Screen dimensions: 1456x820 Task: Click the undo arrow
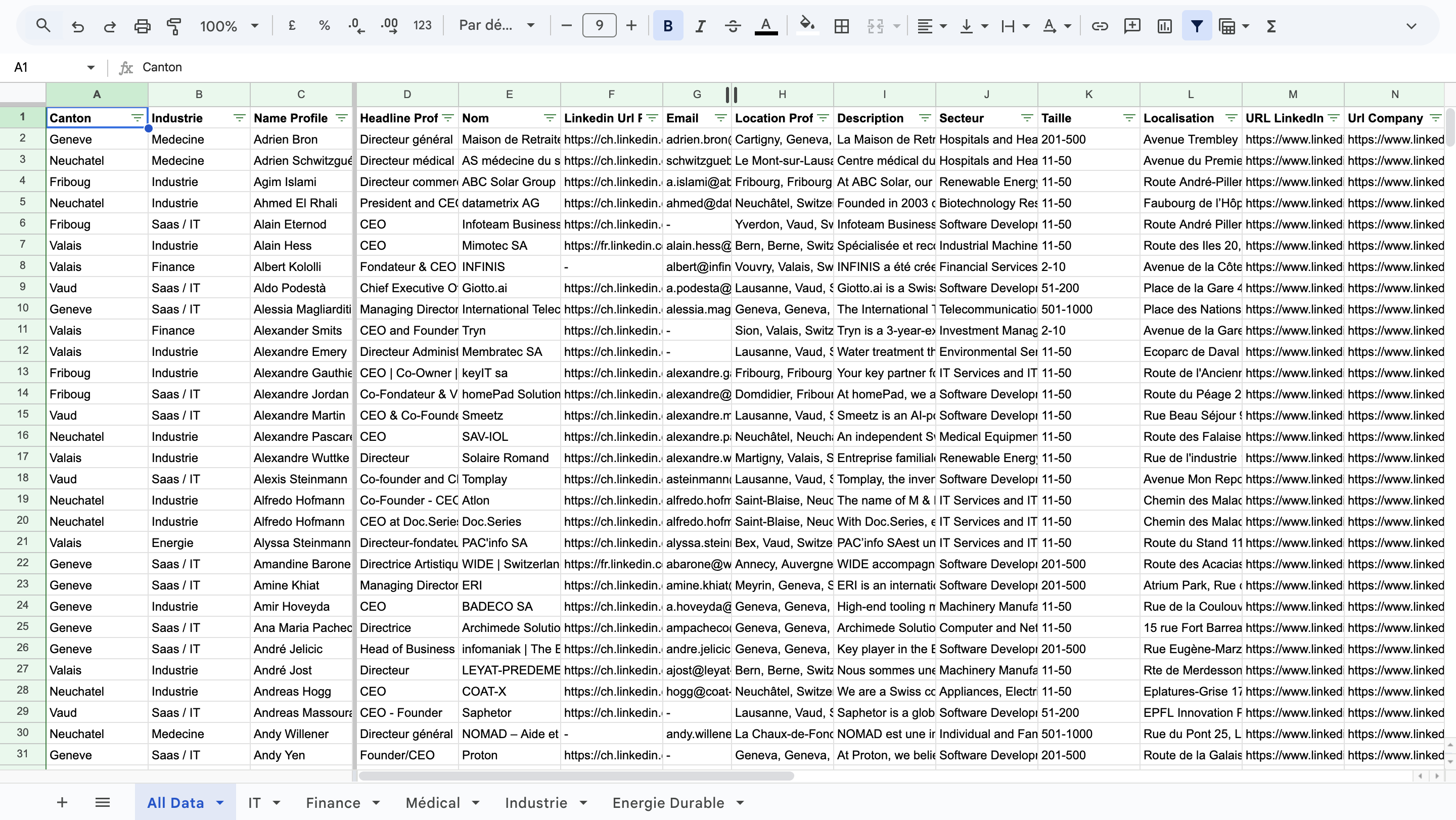(x=77, y=26)
